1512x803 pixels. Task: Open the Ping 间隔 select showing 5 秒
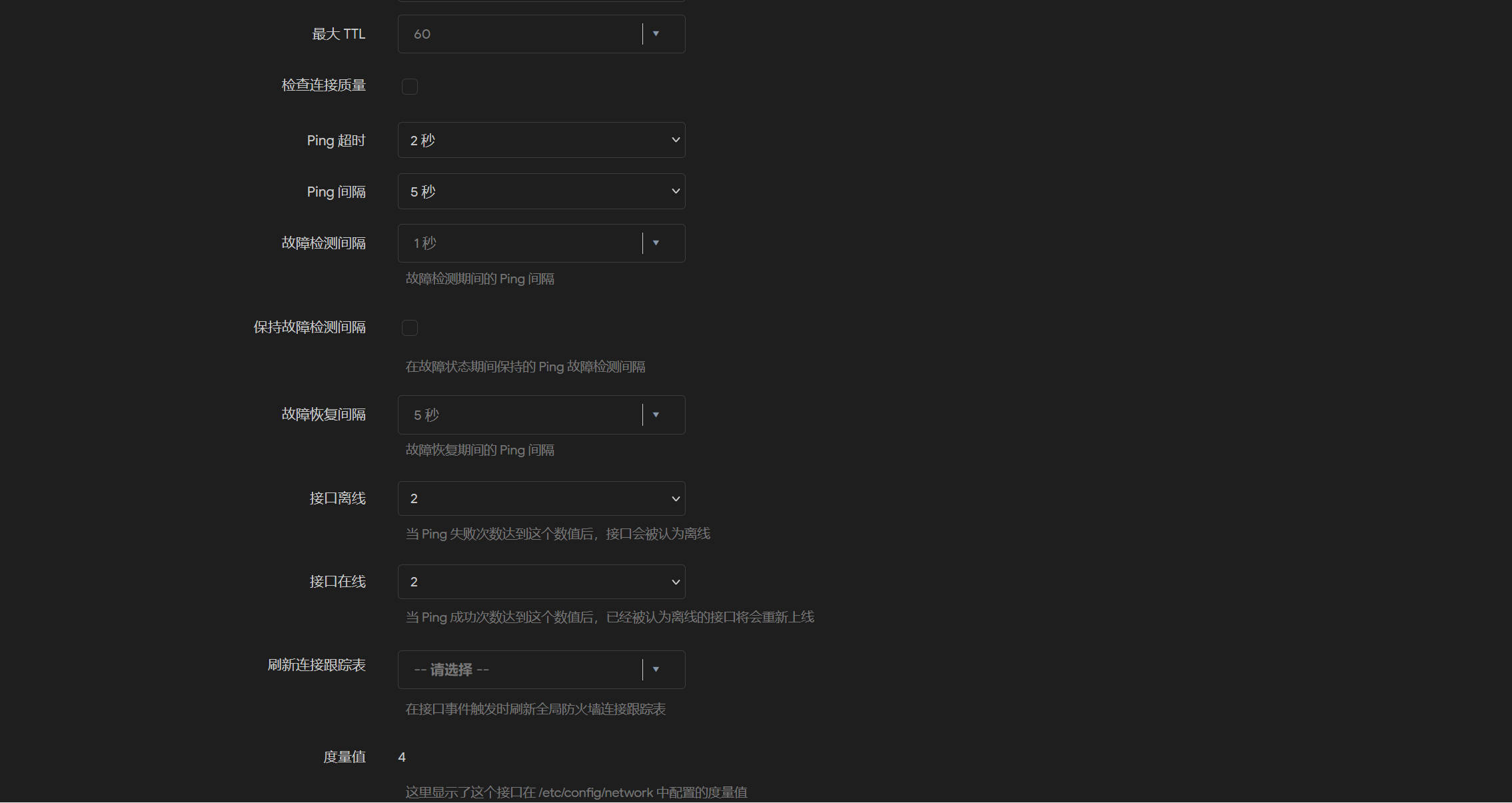(541, 192)
